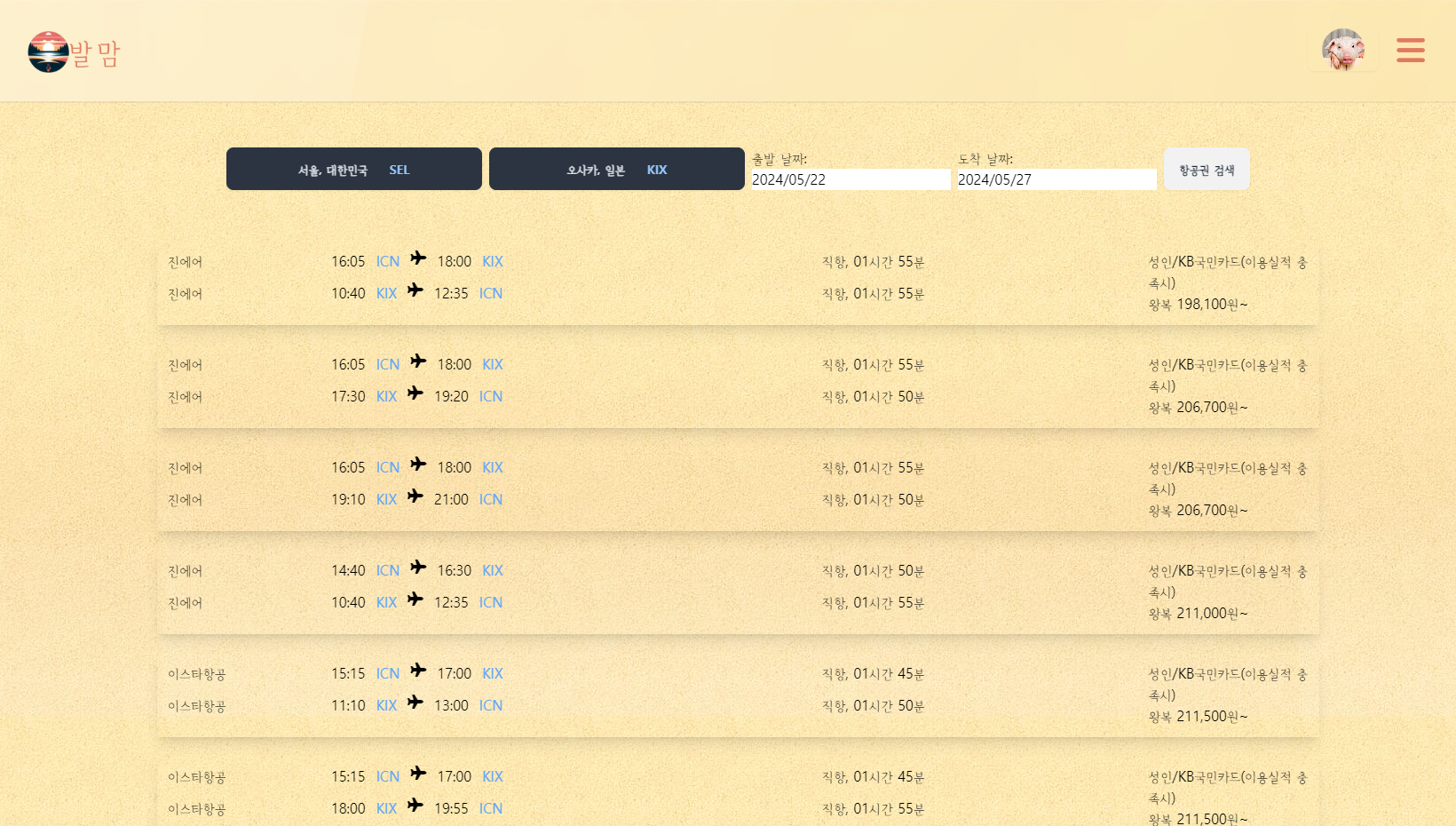
Task: Select the destination city button KIX
Action: tap(617, 169)
